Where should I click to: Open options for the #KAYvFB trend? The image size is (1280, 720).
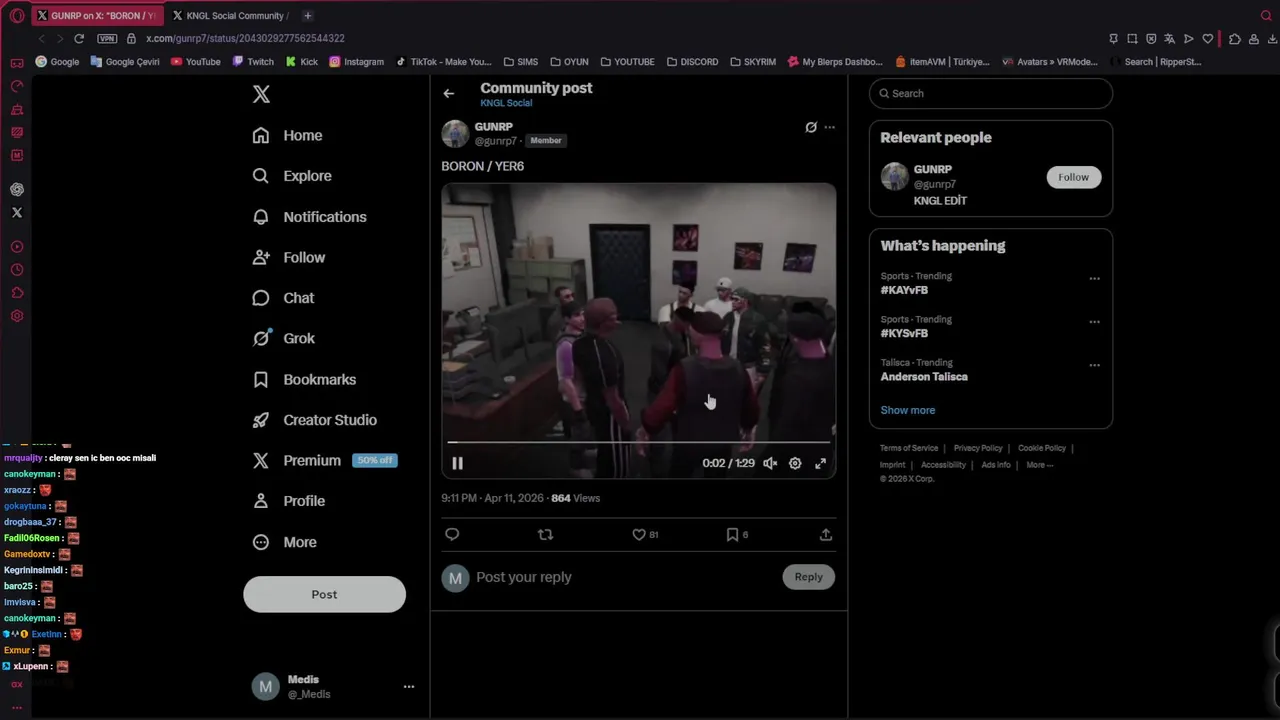tap(1094, 279)
